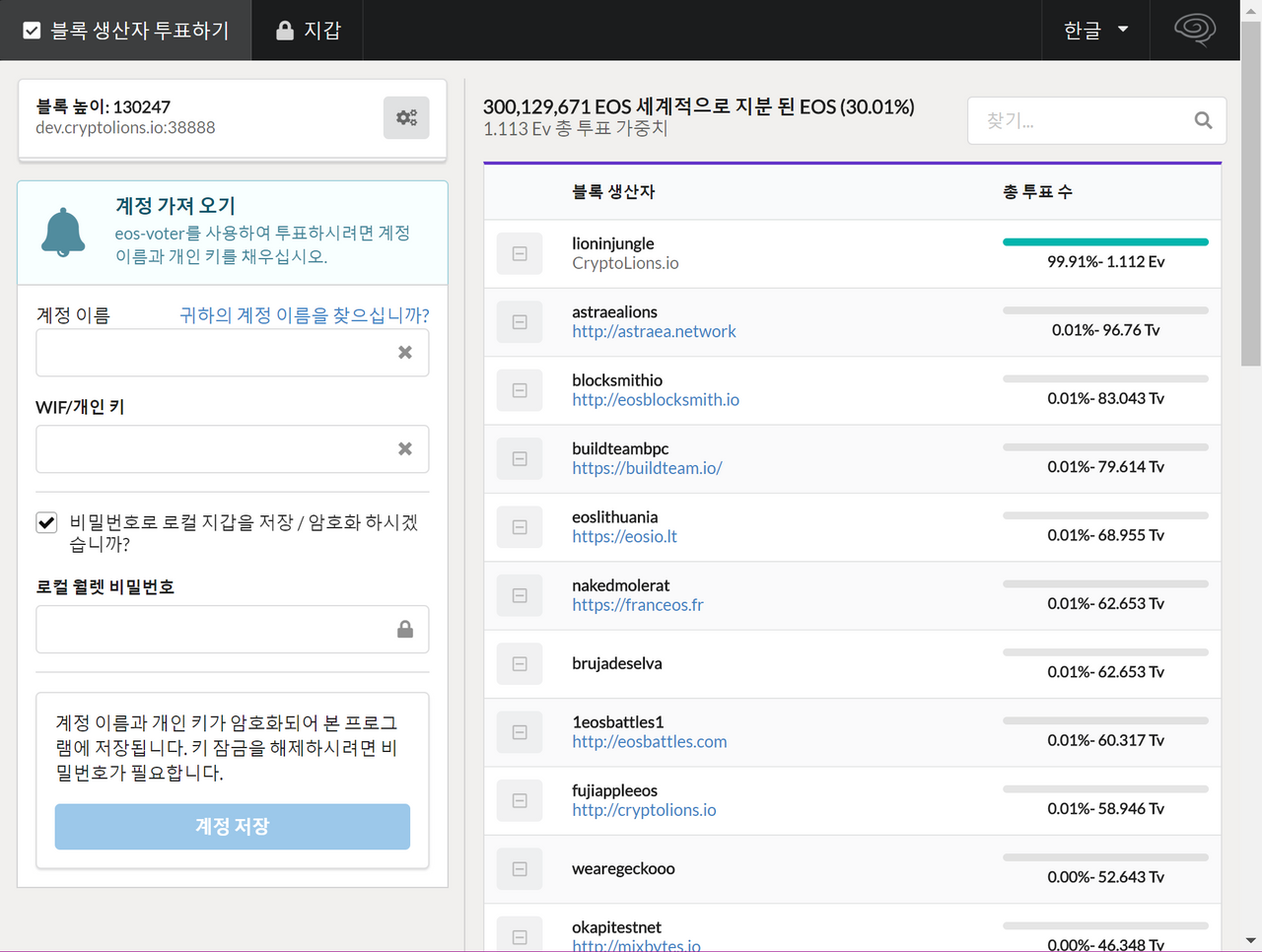Toggle vote box for brujadeselva
The height and width of the screenshot is (952, 1262).
(520, 664)
